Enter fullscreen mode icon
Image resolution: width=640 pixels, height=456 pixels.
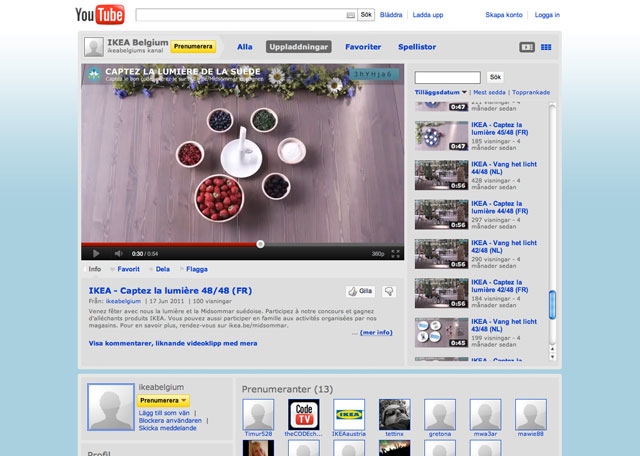pos(395,254)
